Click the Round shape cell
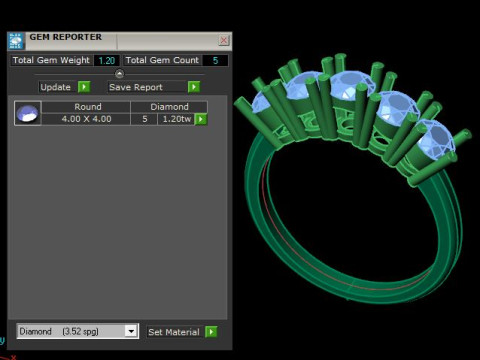The height and width of the screenshot is (360, 480). point(86,107)
